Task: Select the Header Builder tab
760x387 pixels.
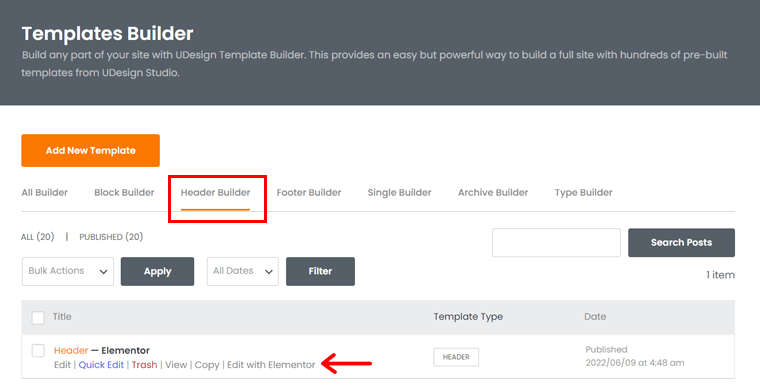Action: 215,193
